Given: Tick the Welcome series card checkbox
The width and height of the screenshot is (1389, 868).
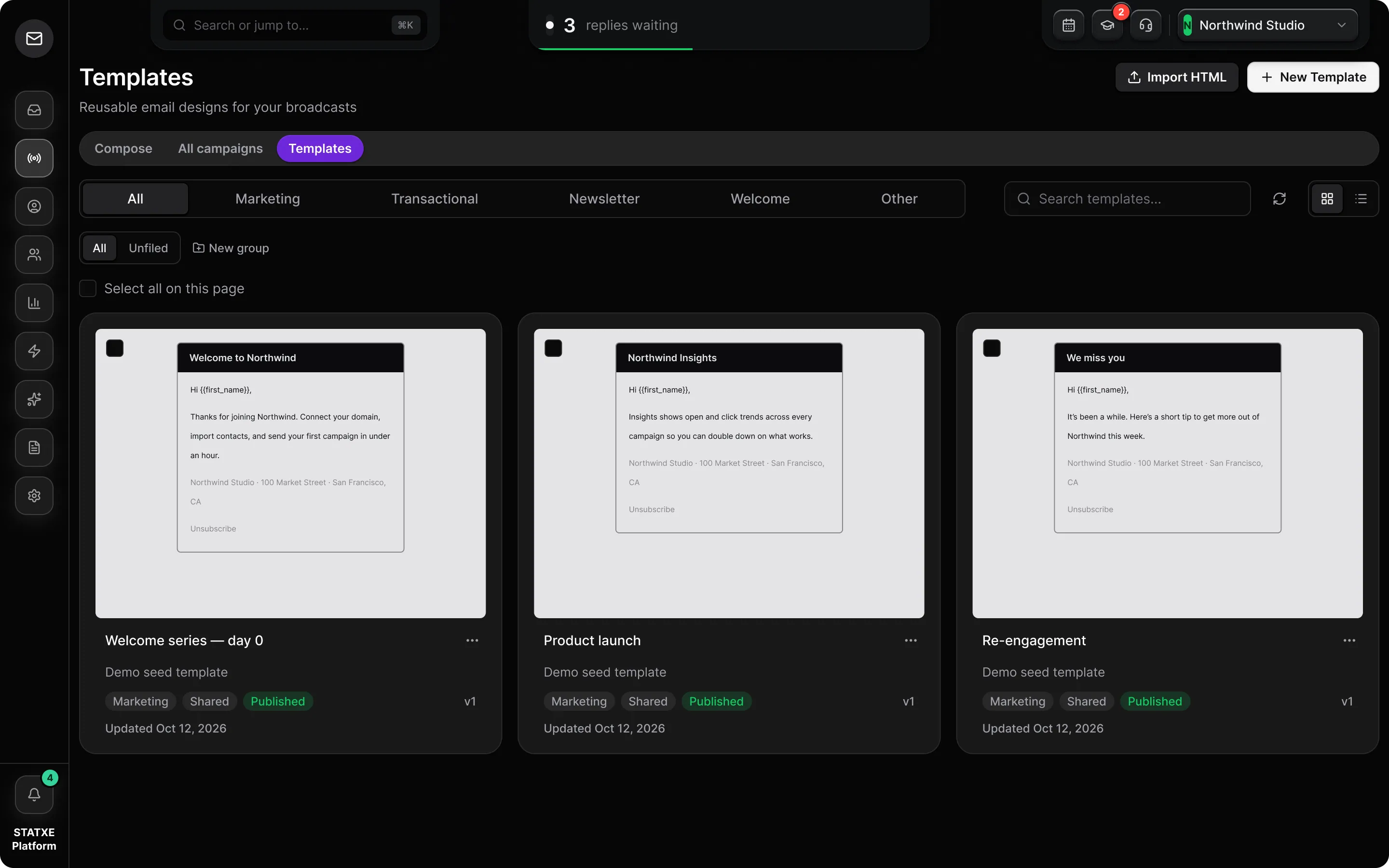Looking at the screenshot, I should [x=115, y=349].
